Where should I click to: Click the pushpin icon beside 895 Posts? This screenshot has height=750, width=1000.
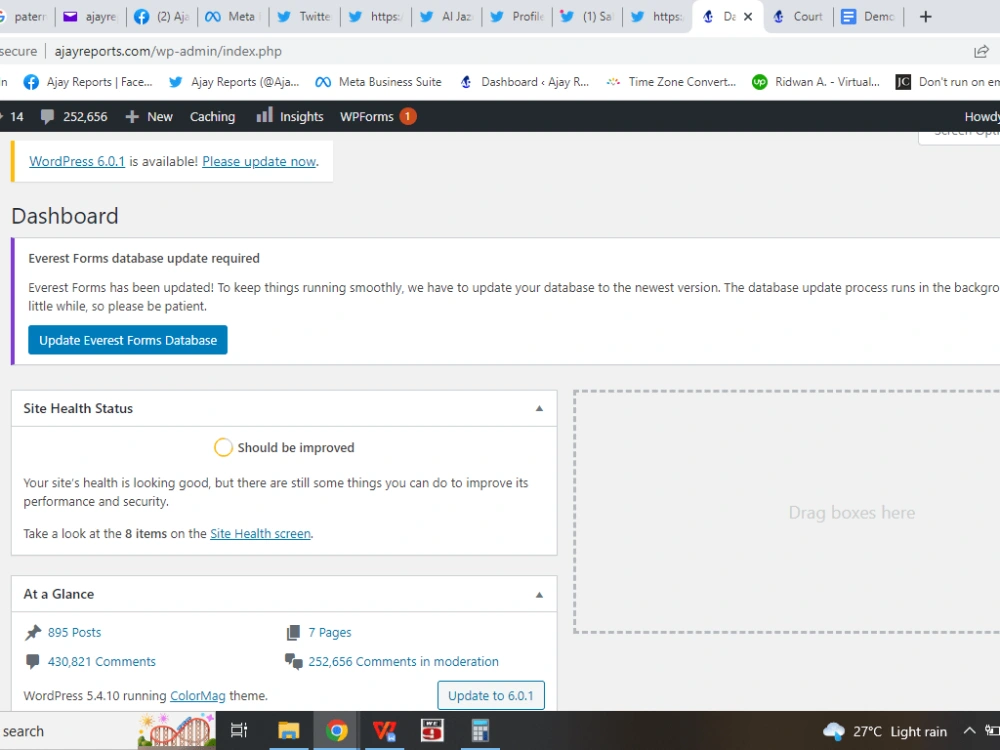coord(33,633)
